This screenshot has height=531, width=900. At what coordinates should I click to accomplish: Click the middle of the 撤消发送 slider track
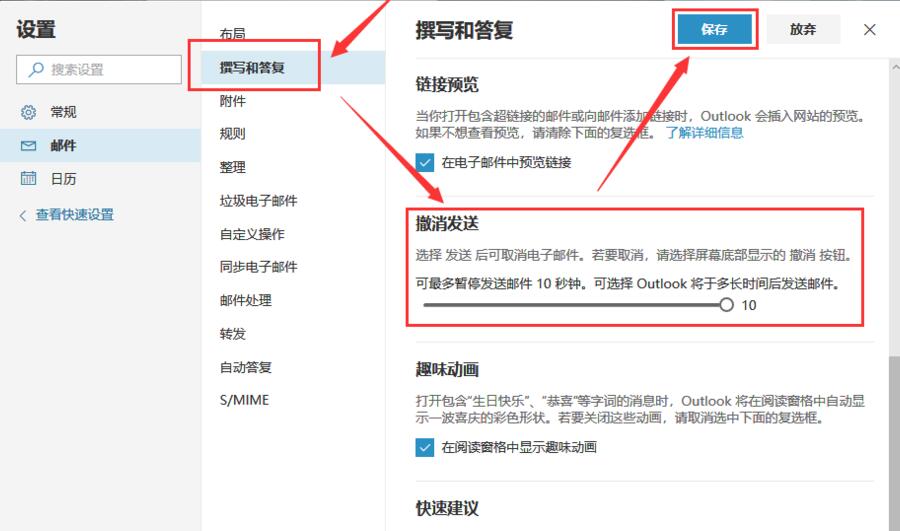click(x=575, y=305)
